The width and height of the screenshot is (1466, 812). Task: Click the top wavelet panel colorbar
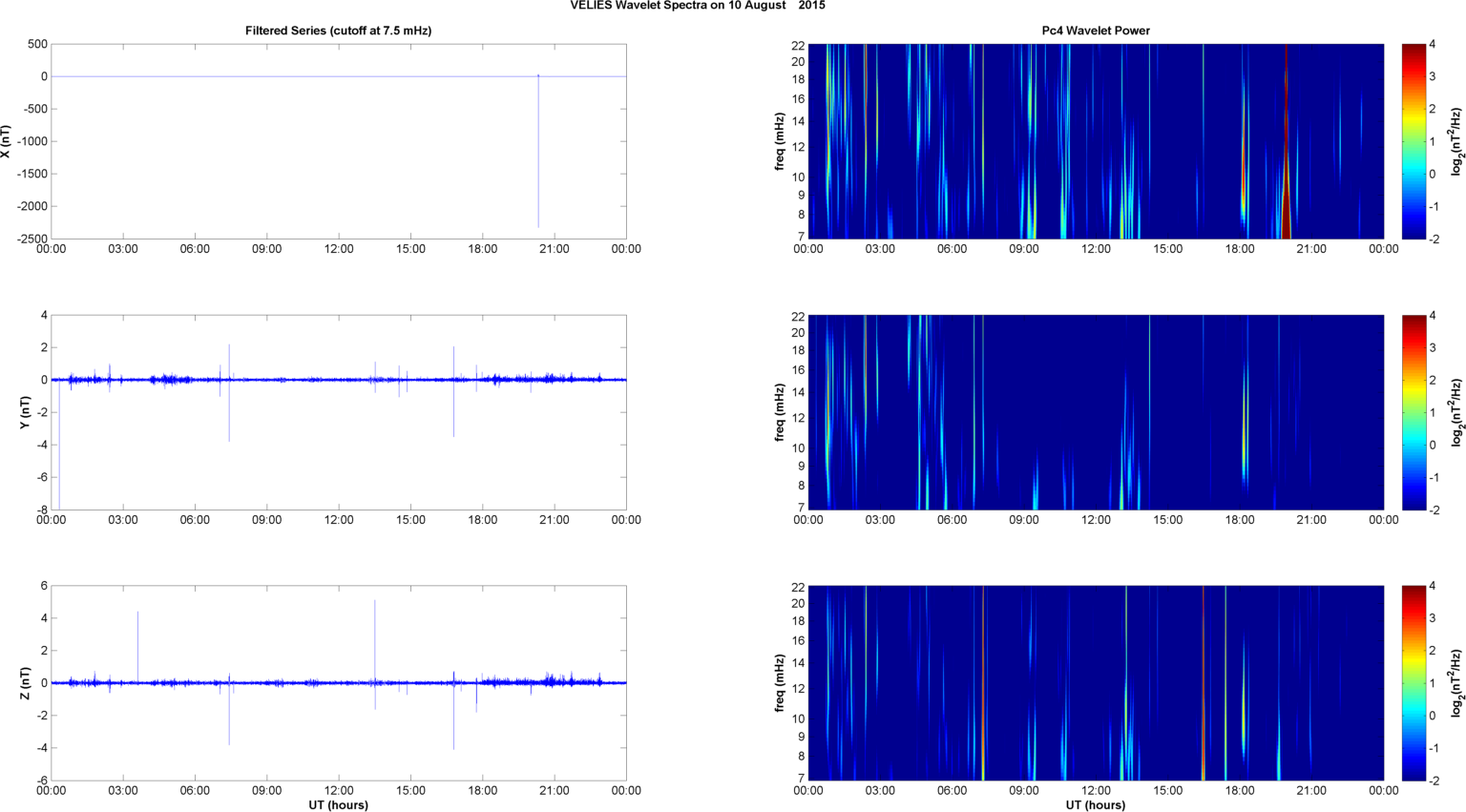(1414, 141)
